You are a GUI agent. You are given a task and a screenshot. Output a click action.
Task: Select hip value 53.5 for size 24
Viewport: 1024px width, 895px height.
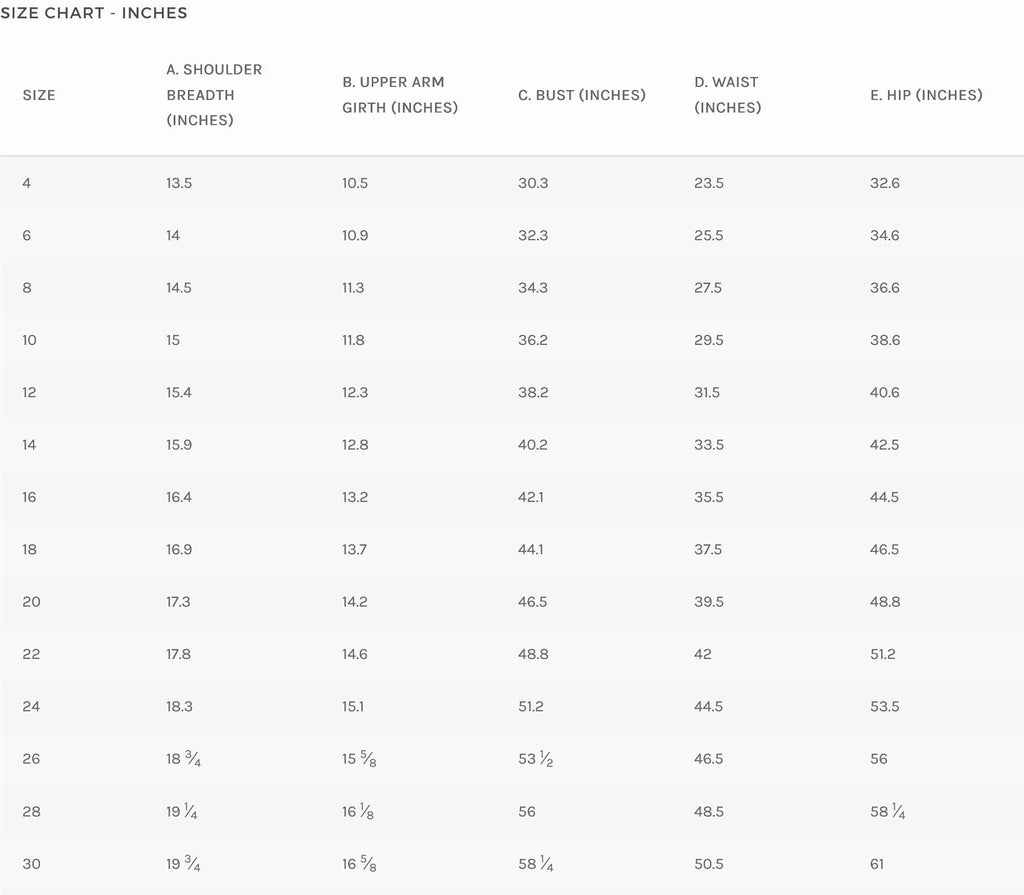tap(885, 706)
